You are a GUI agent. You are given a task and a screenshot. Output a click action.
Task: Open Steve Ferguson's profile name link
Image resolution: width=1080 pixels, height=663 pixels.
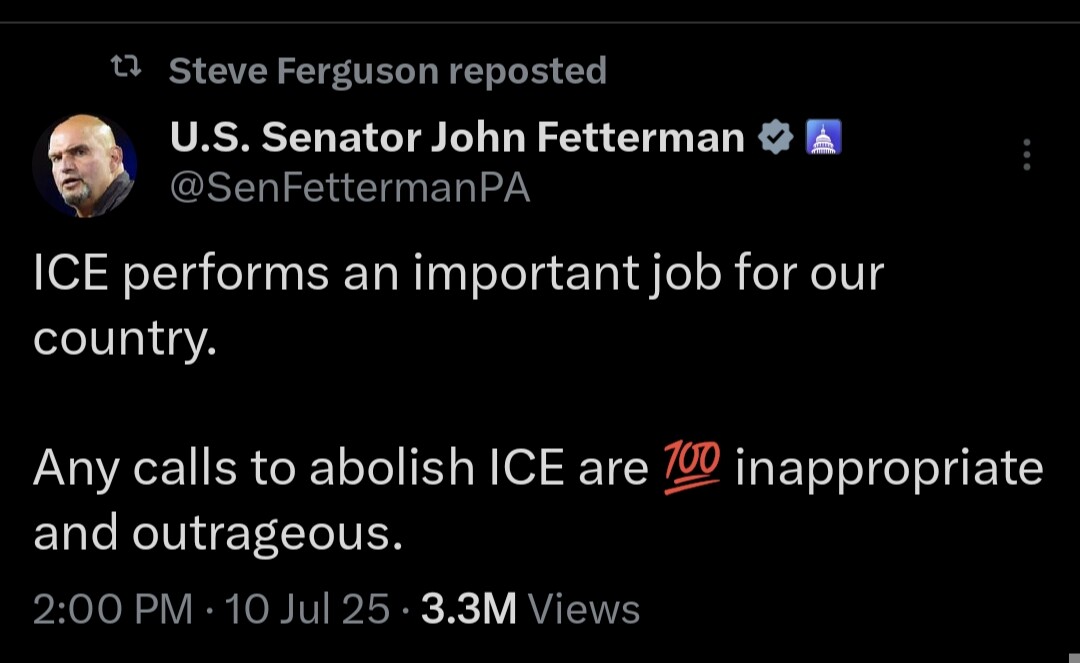(x=303, y=71)
